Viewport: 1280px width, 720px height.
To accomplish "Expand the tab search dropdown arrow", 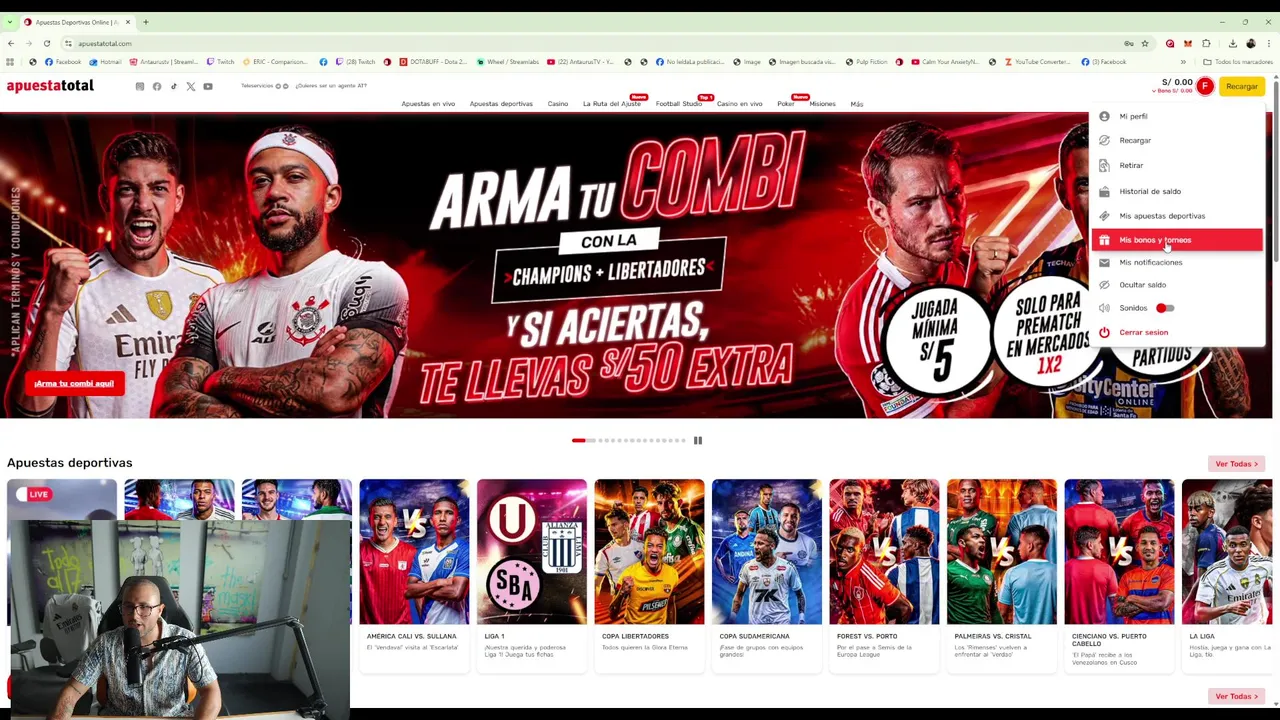I will 10,22.
